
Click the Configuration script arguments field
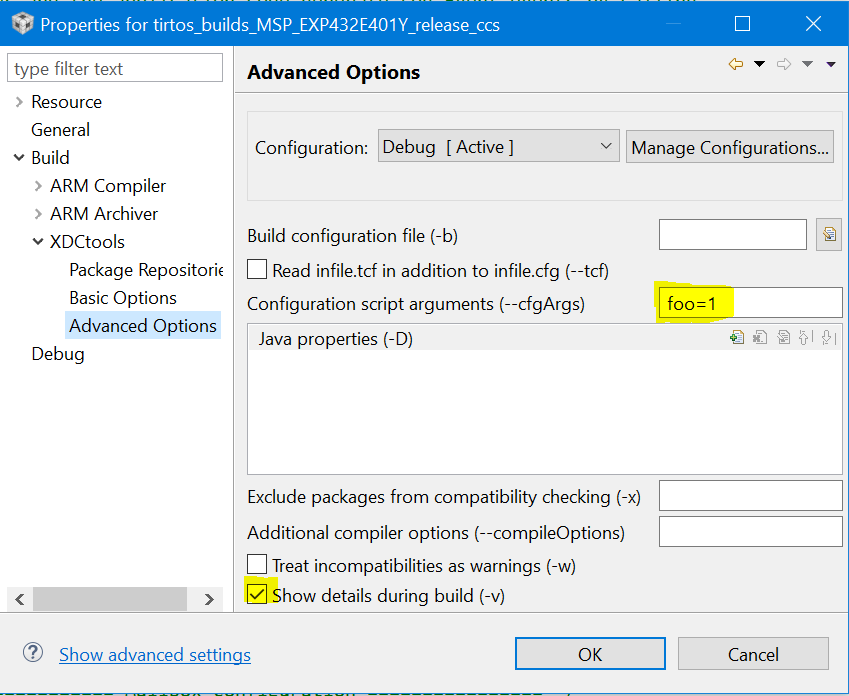tap(750, 302)
